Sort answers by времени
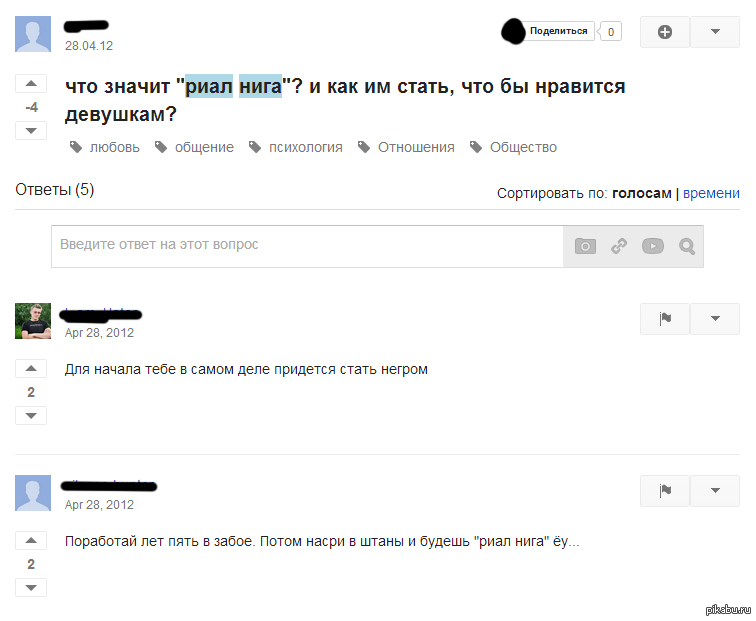 711,193
